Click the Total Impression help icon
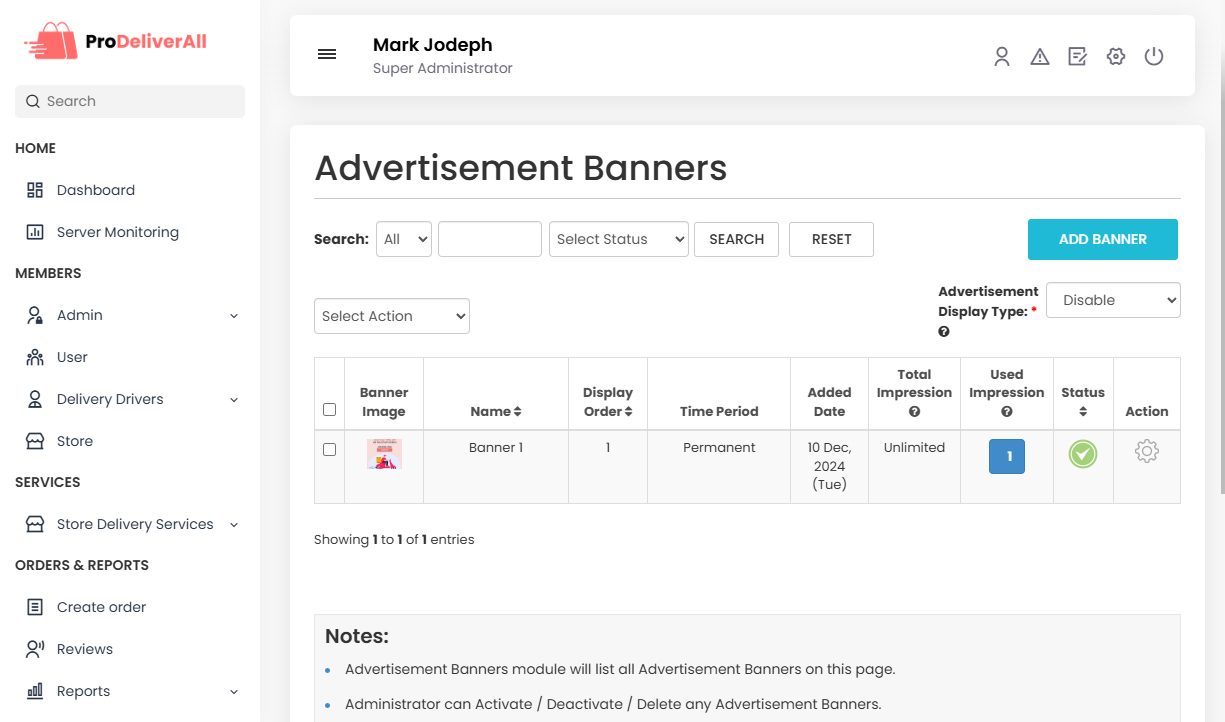Image resolution: width=1225 pixels, height=722 pixels. pos(914,412)
